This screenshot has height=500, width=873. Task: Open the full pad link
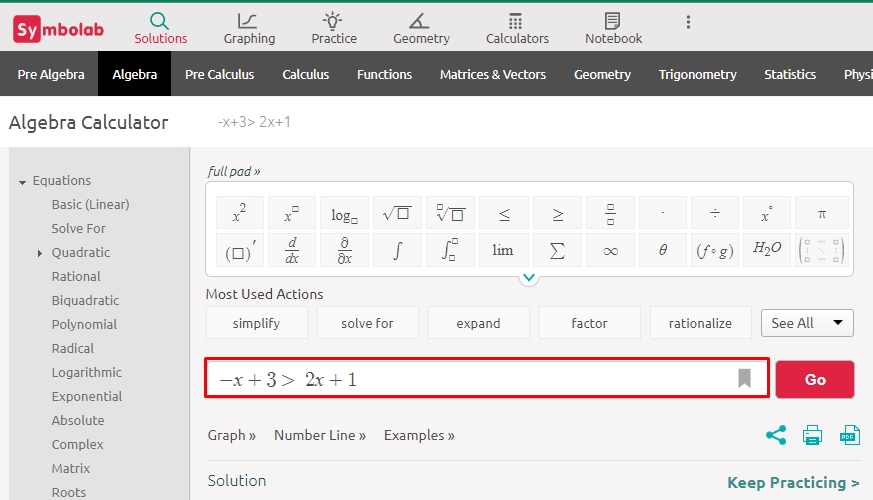[x=234, y=171]
